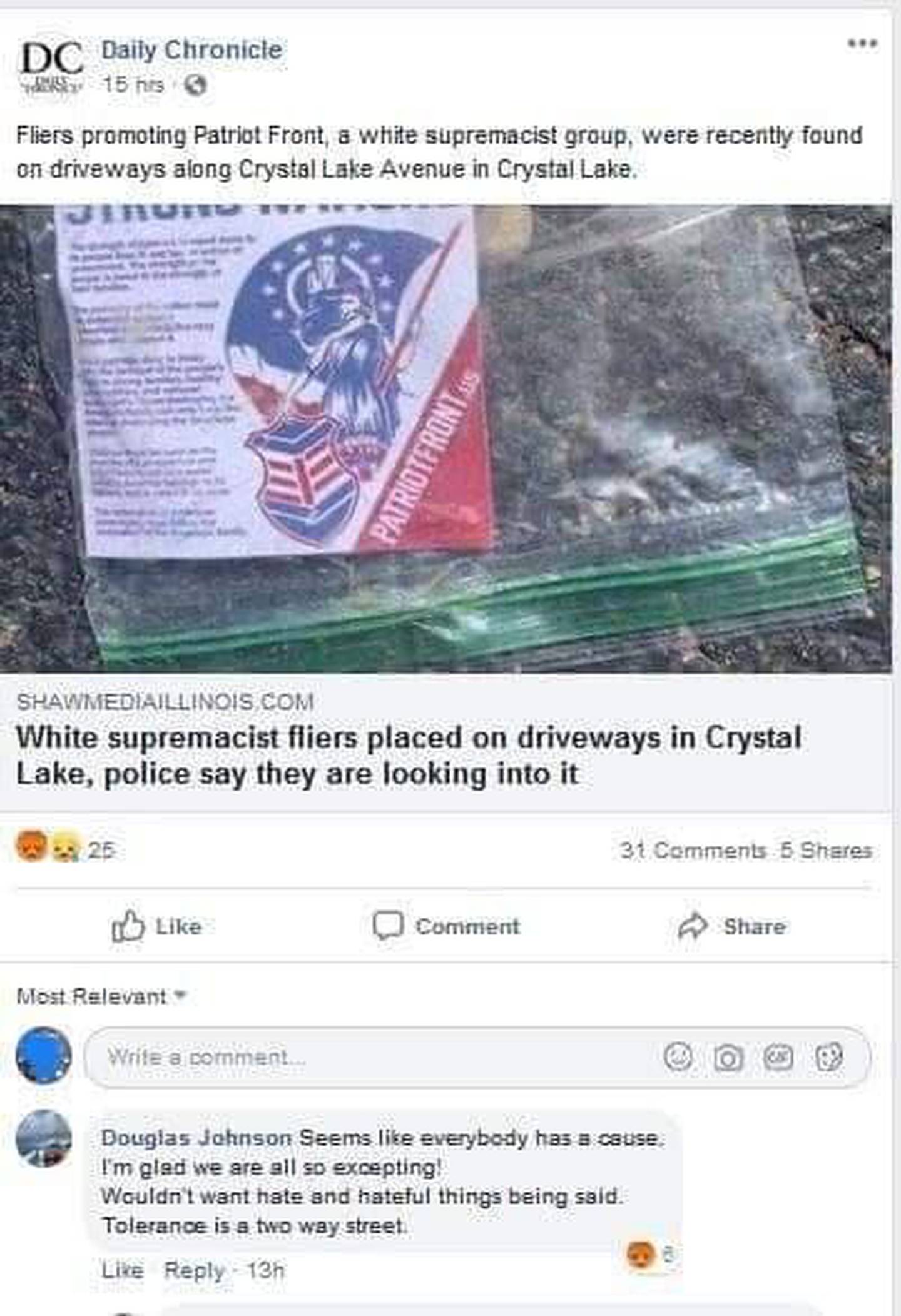The image size is (901, 1316).
Task: Share the post using Share button
Action: click(732, 926)
